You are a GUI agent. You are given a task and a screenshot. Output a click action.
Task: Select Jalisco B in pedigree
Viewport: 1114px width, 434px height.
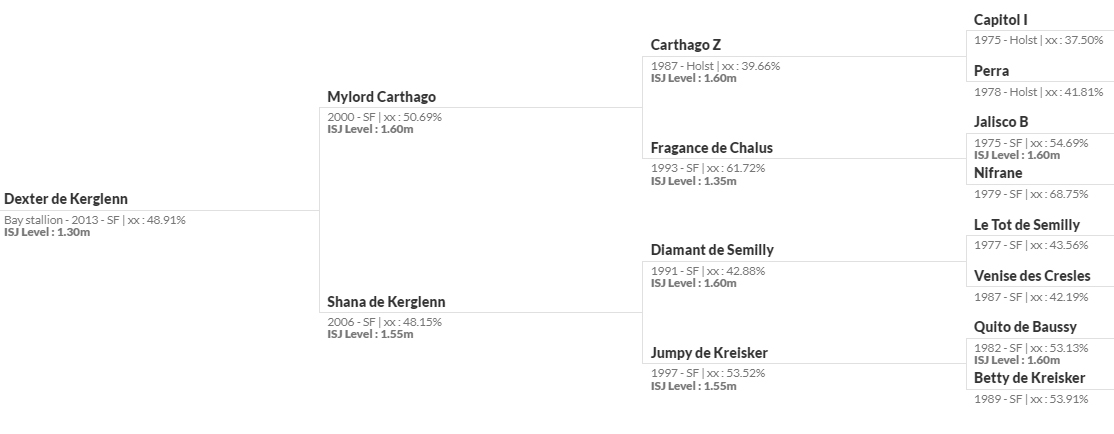[x=1001, y=122]
